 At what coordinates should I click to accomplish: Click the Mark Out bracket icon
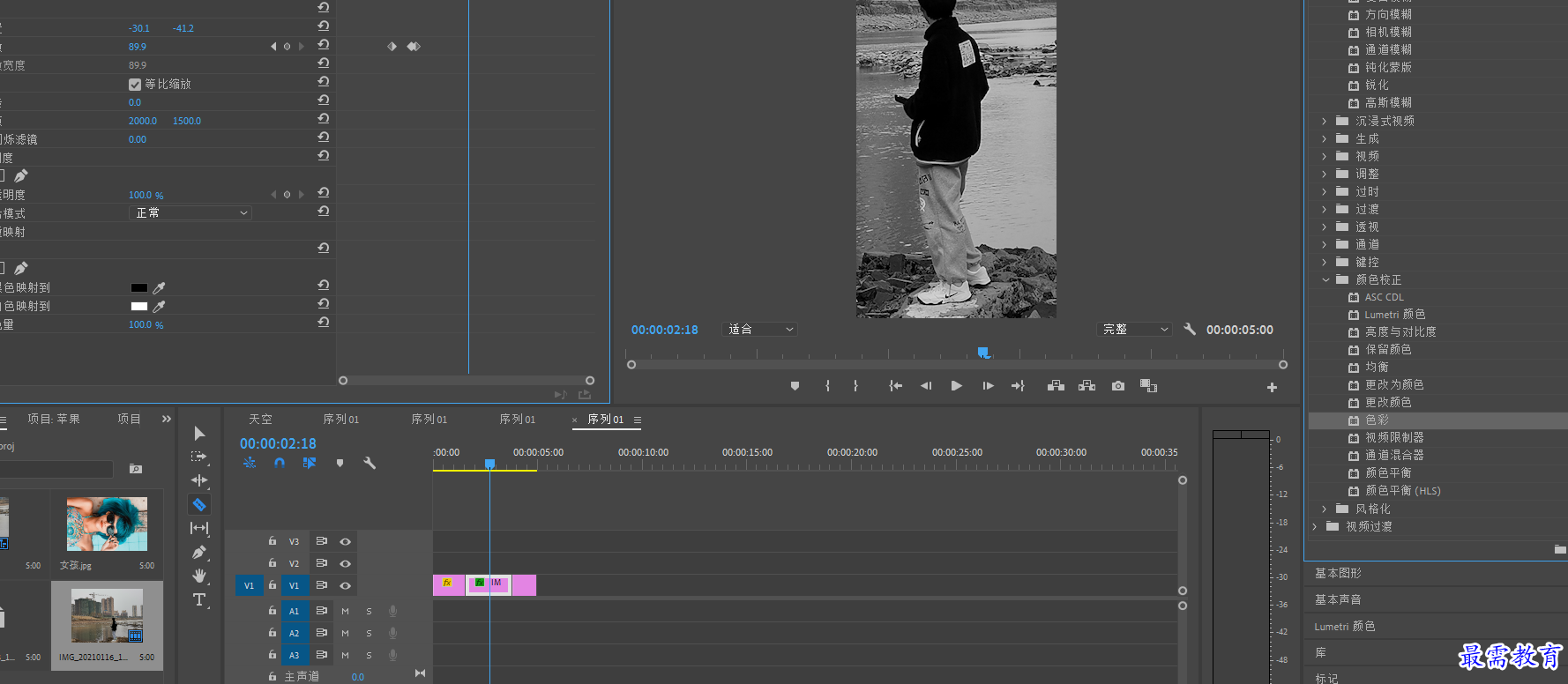click(855, 386)
